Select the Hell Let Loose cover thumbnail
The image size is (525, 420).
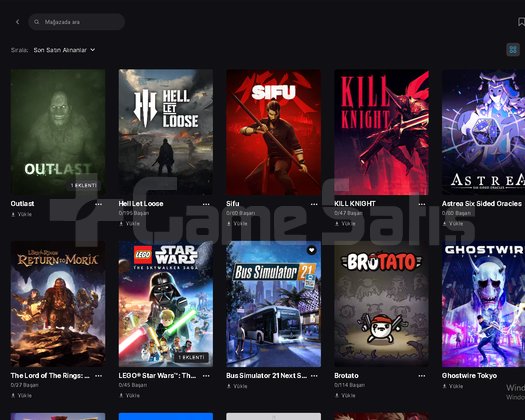[x=166, y=132]
